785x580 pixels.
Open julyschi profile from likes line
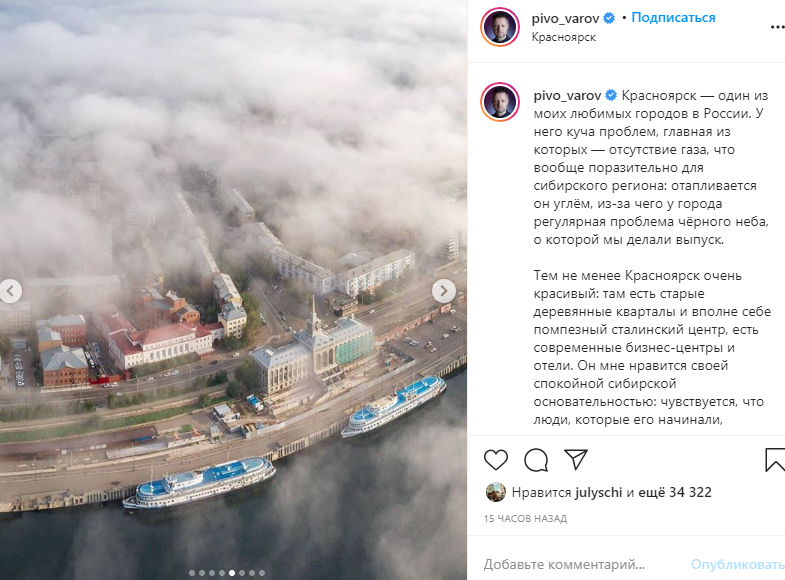[599, 492]
